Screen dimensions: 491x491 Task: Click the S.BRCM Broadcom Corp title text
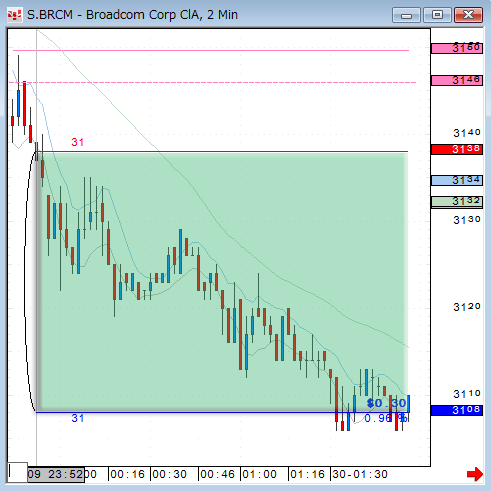point(132,15)
